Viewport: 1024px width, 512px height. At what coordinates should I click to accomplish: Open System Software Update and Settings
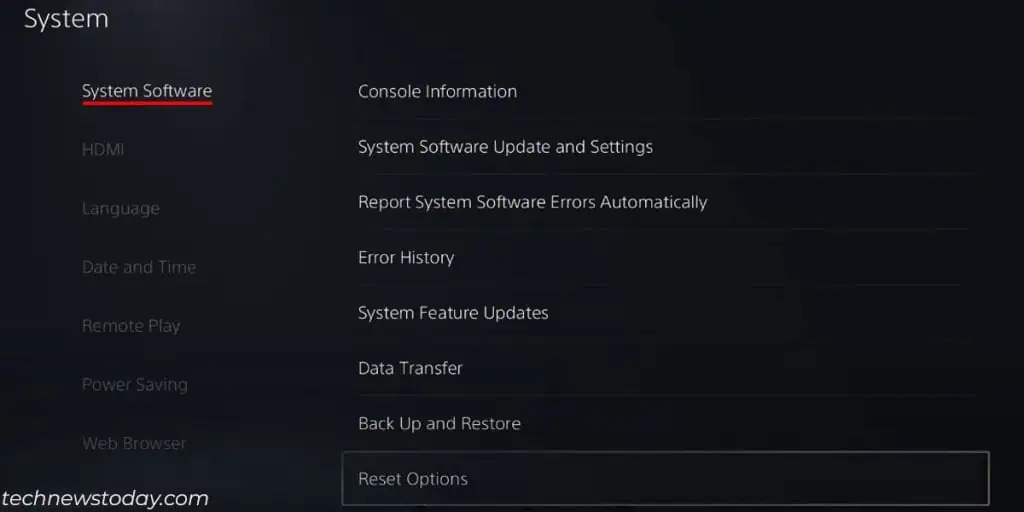coord(505,147)
